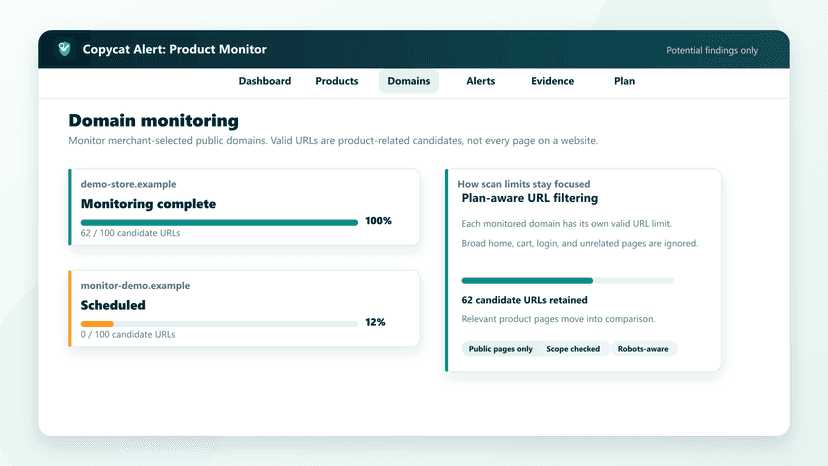
Task: Click the Copycat Alert: Product Monitor title
Action: 174,49
